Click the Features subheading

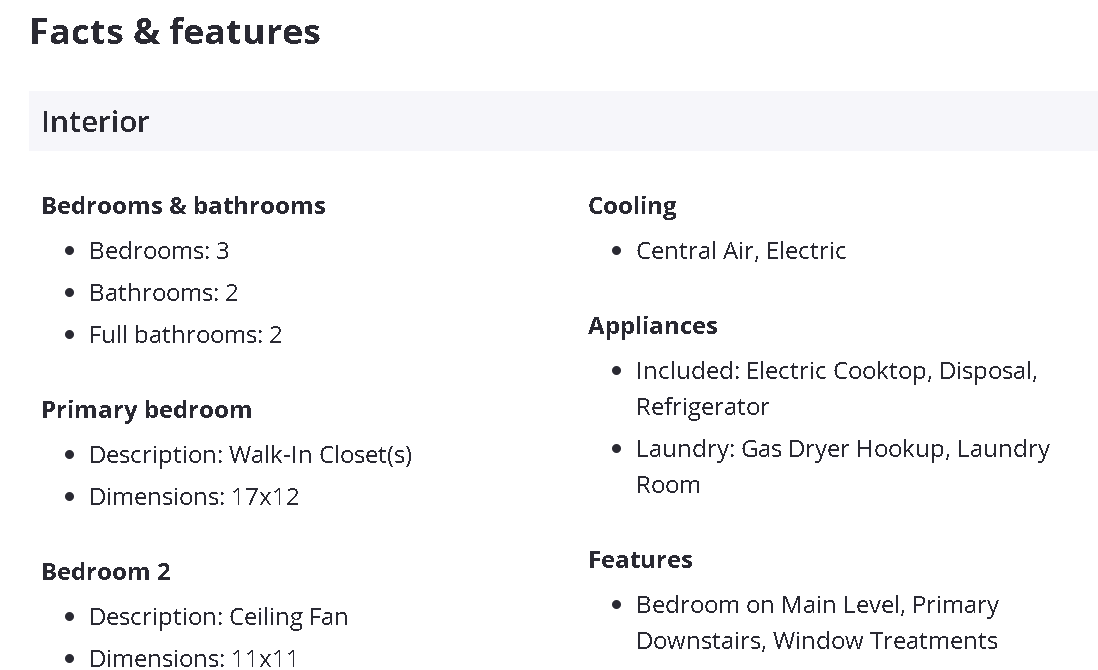(640, 560)
